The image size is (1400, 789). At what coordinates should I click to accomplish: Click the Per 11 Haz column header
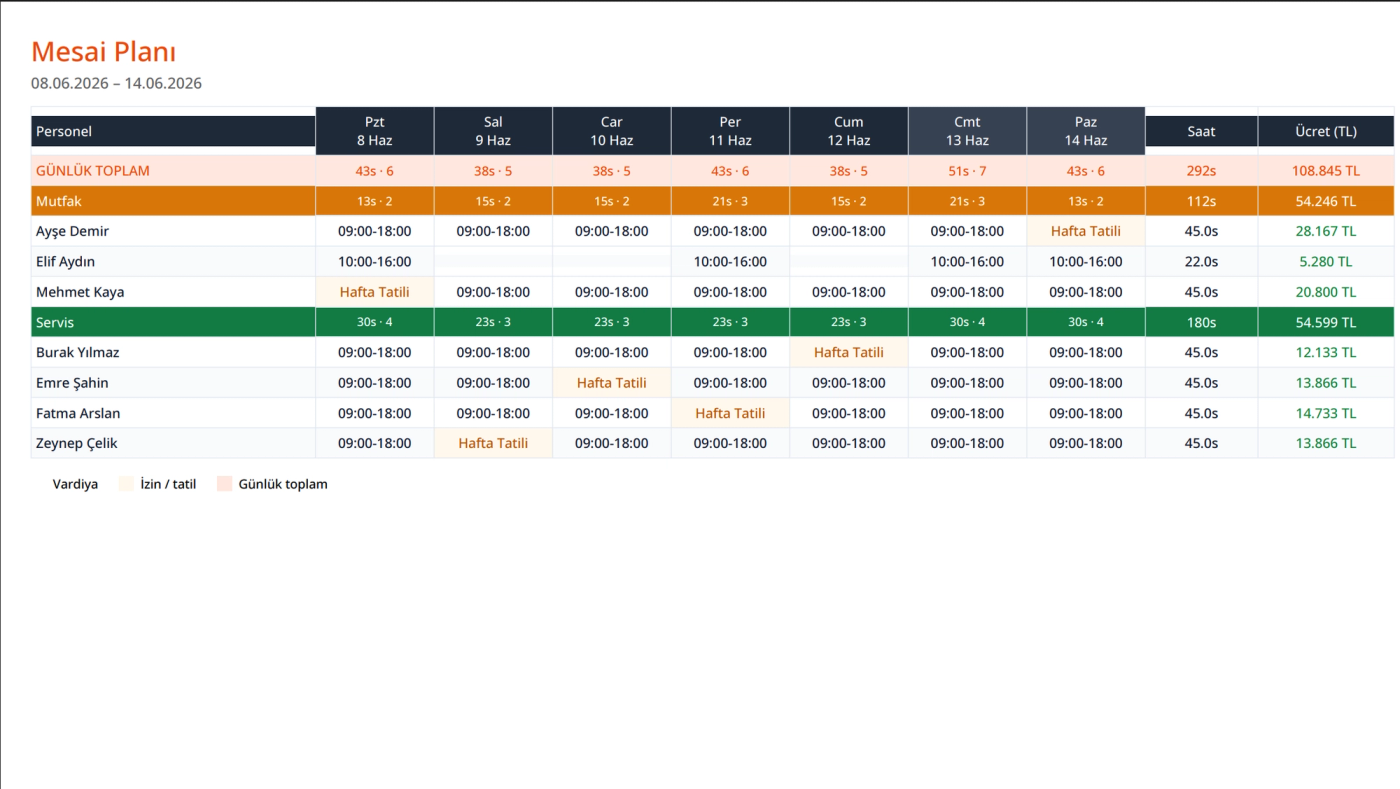click(x=730, y=131)
